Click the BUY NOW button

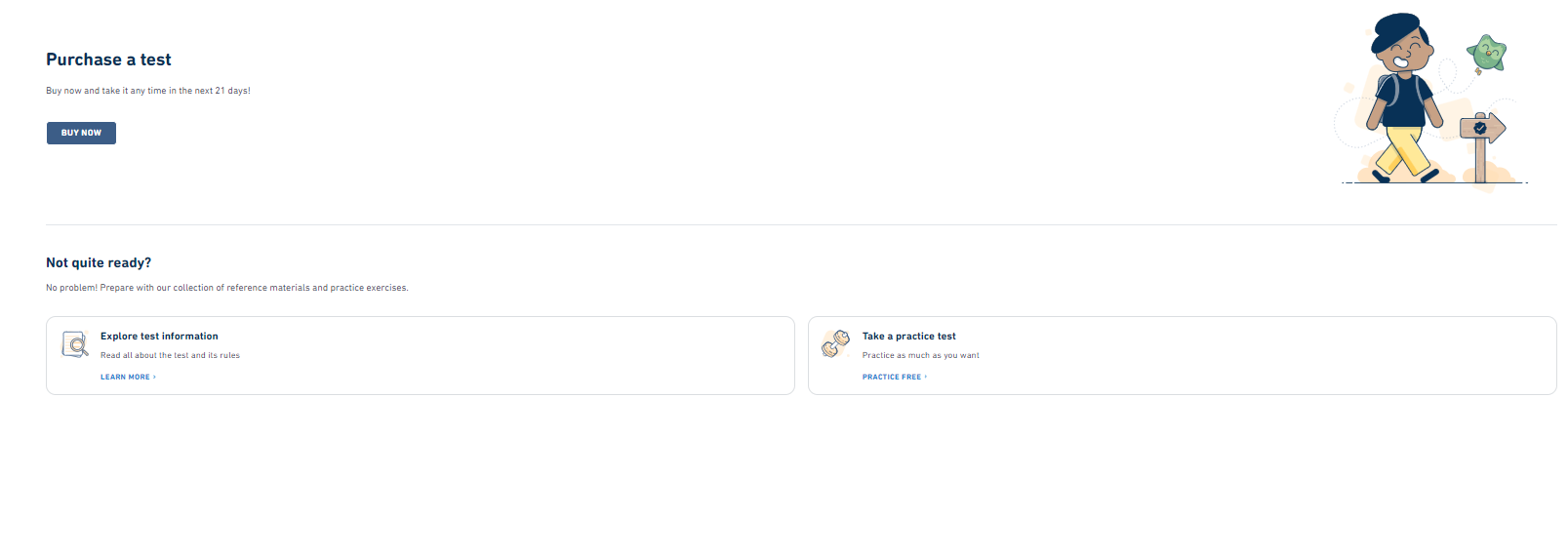pos(81,133)
